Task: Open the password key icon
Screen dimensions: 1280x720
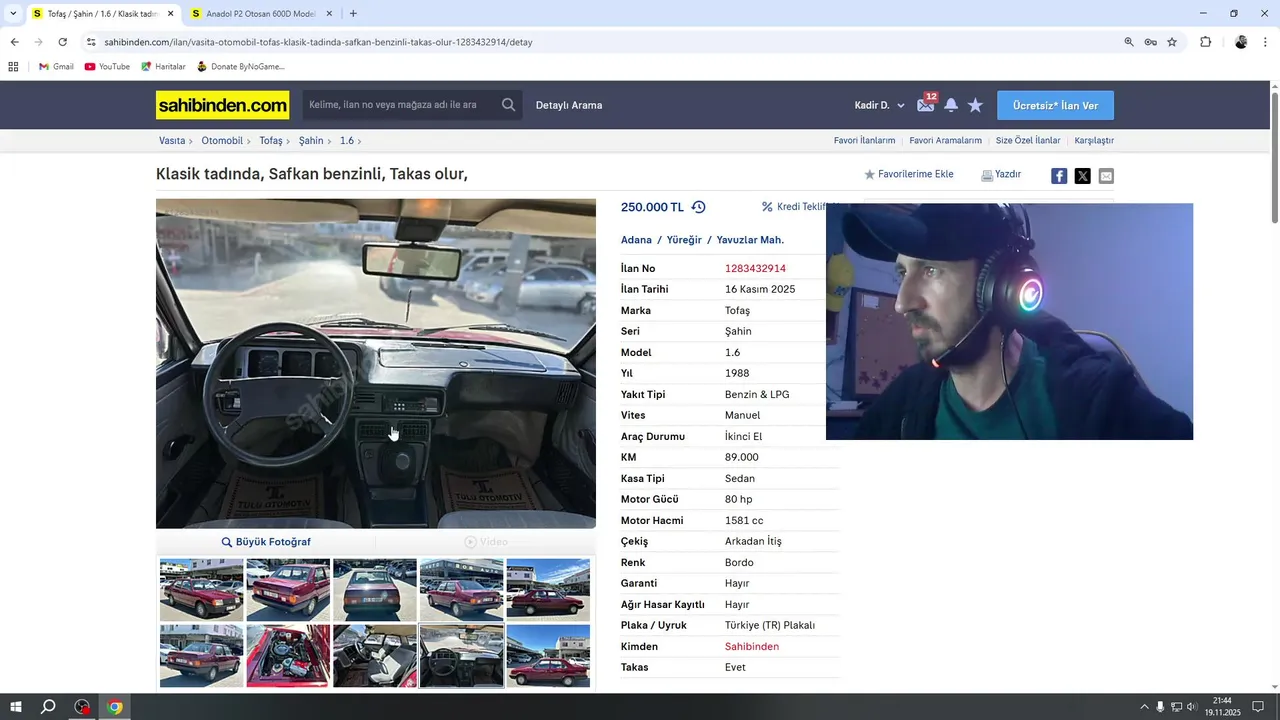Action: pos(1151,42)
